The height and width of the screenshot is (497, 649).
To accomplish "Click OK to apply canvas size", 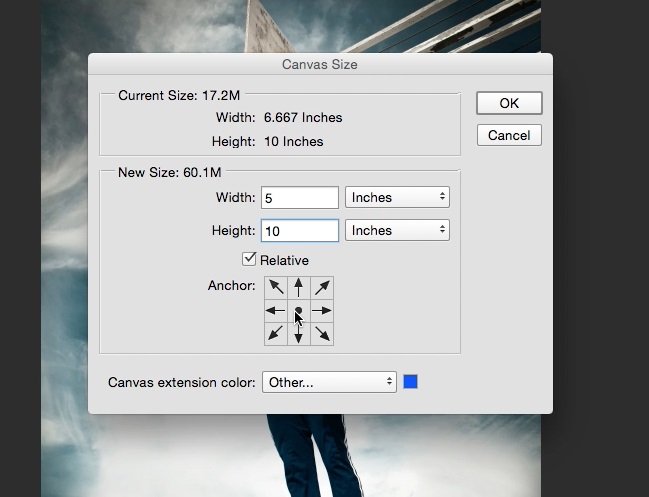I will click(x=509, y=103).
